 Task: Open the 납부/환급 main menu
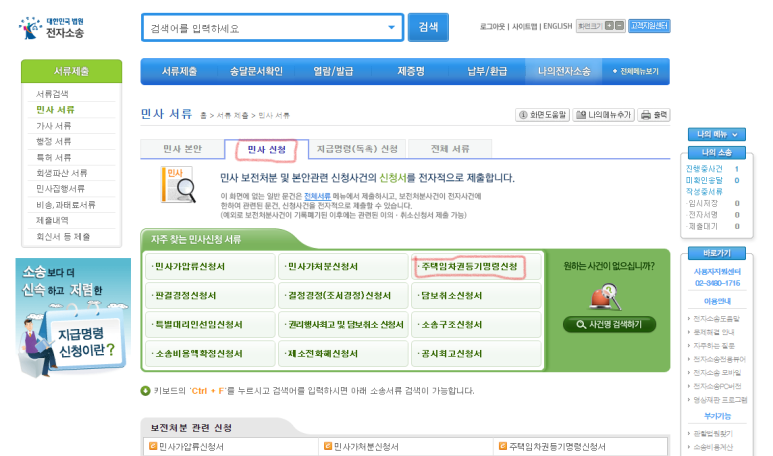(487, 71)
